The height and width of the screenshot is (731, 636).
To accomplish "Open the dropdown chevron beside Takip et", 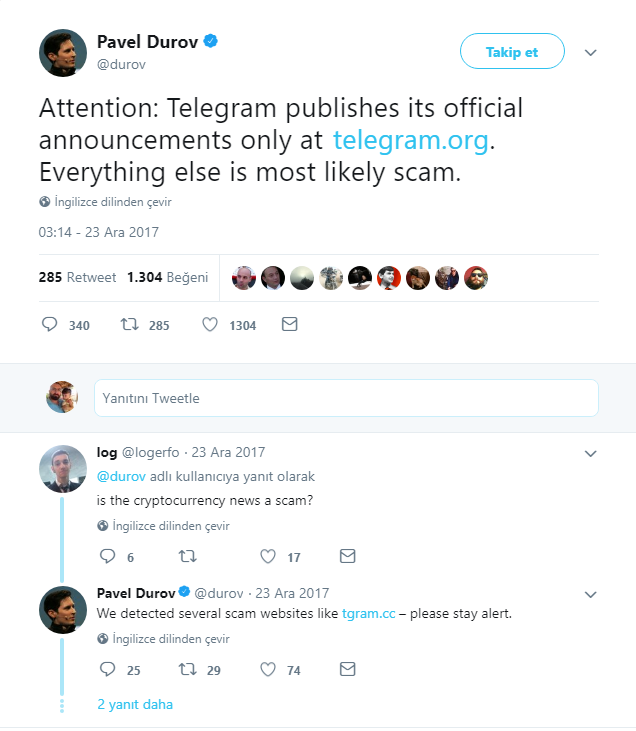I will pyautogui.click(x=591, y=53).
